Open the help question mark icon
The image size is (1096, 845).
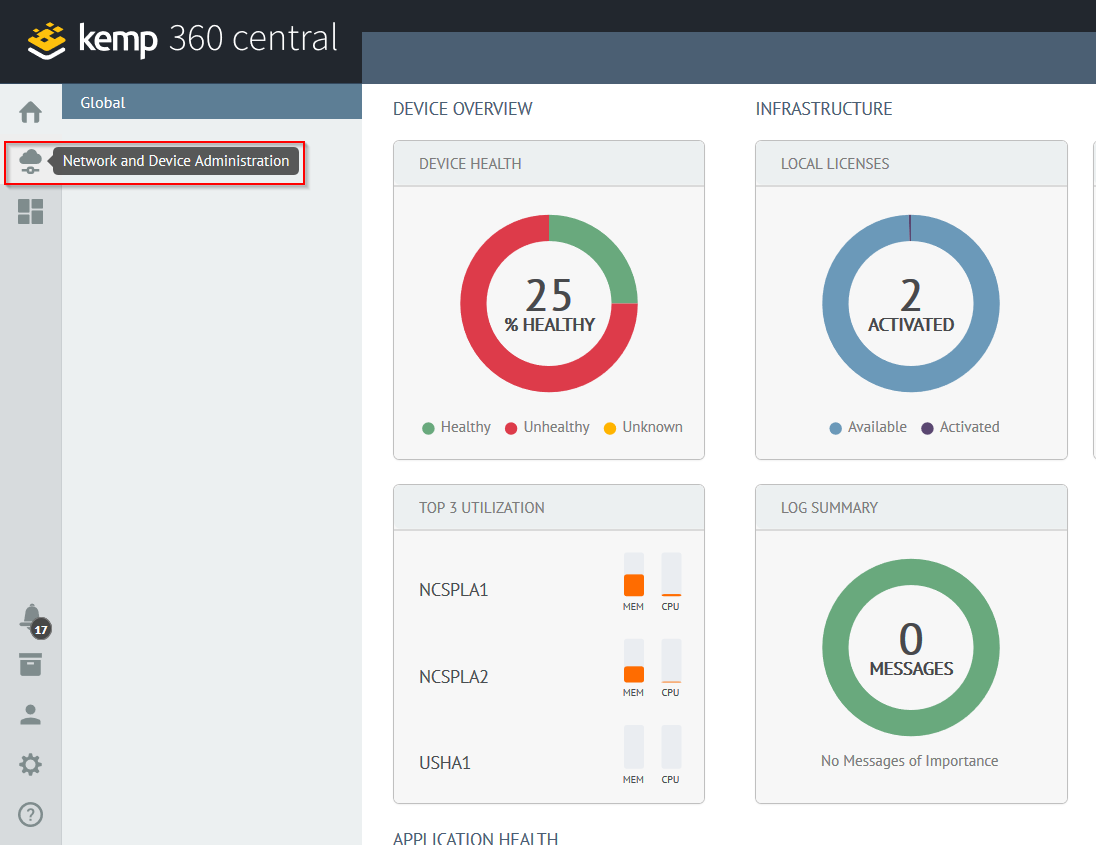click(30, 814)
